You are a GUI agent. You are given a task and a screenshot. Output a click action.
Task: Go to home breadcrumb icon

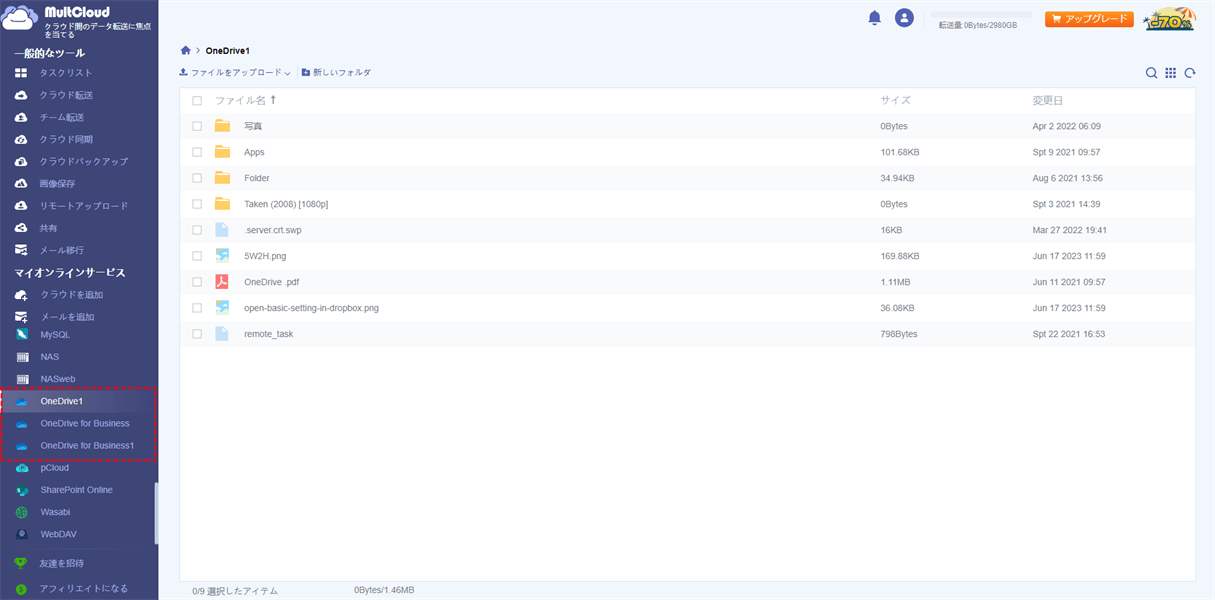(185, 50)
